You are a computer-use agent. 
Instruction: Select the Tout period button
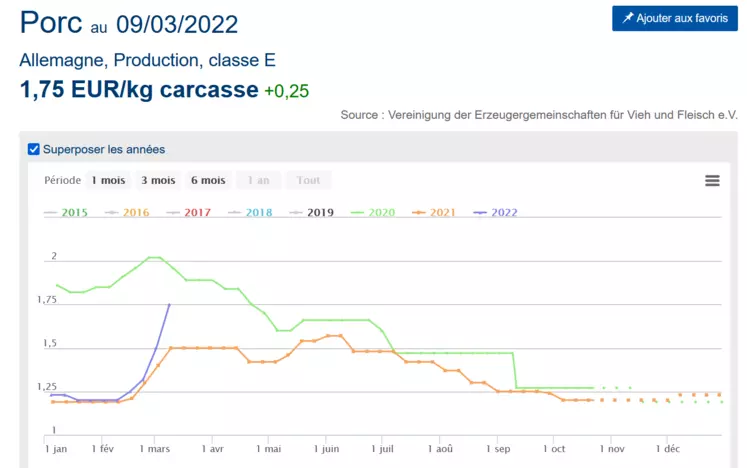point(308,181)
